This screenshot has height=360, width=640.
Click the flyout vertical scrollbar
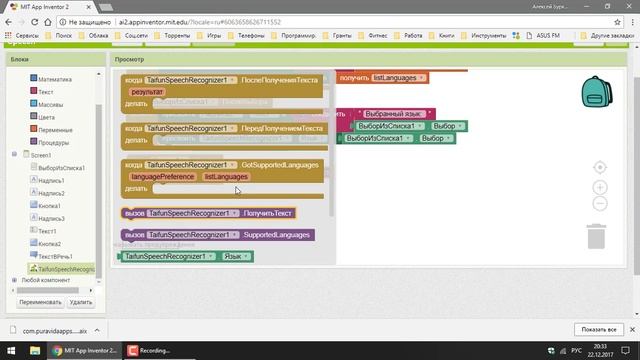click(x=331, y=145)
